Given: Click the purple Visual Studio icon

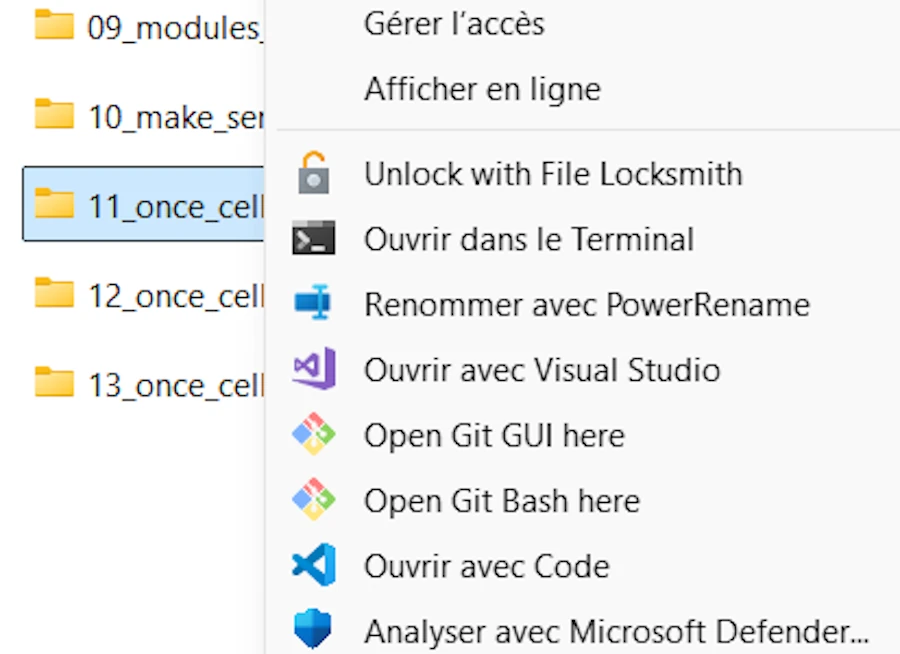Looking at the screenshot, I should click(x=314, y=369).
